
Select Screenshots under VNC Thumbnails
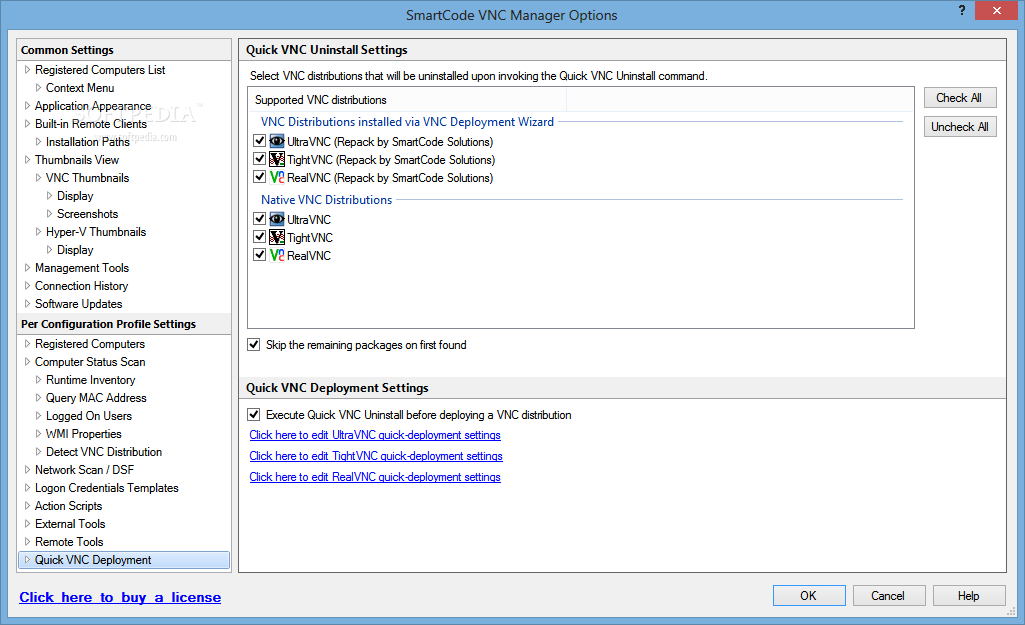tap(88, 214)
